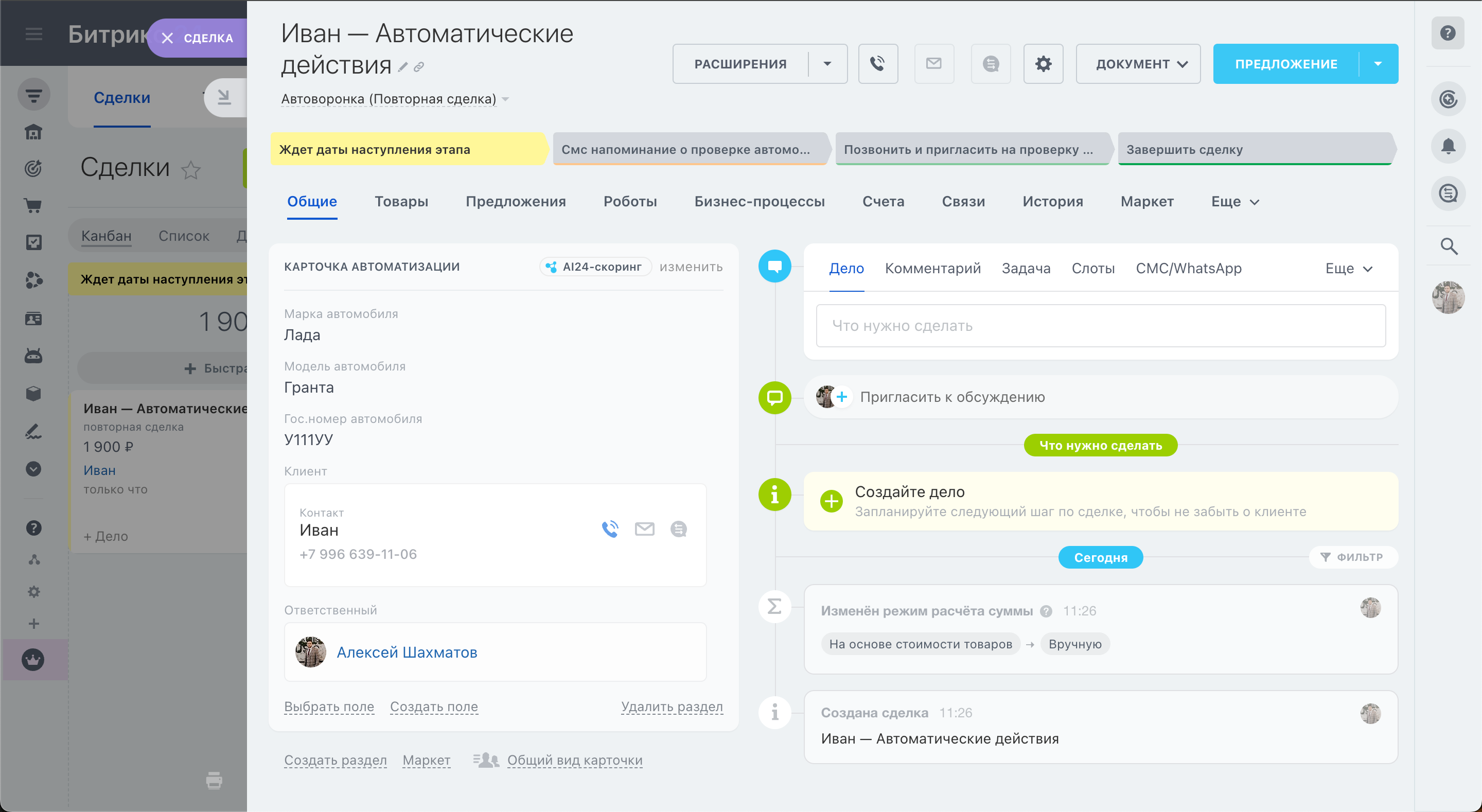The image size is (1482, 812).
Task: Expand the Расширения dropdown arrow
Action: click(x=827, y=64)
